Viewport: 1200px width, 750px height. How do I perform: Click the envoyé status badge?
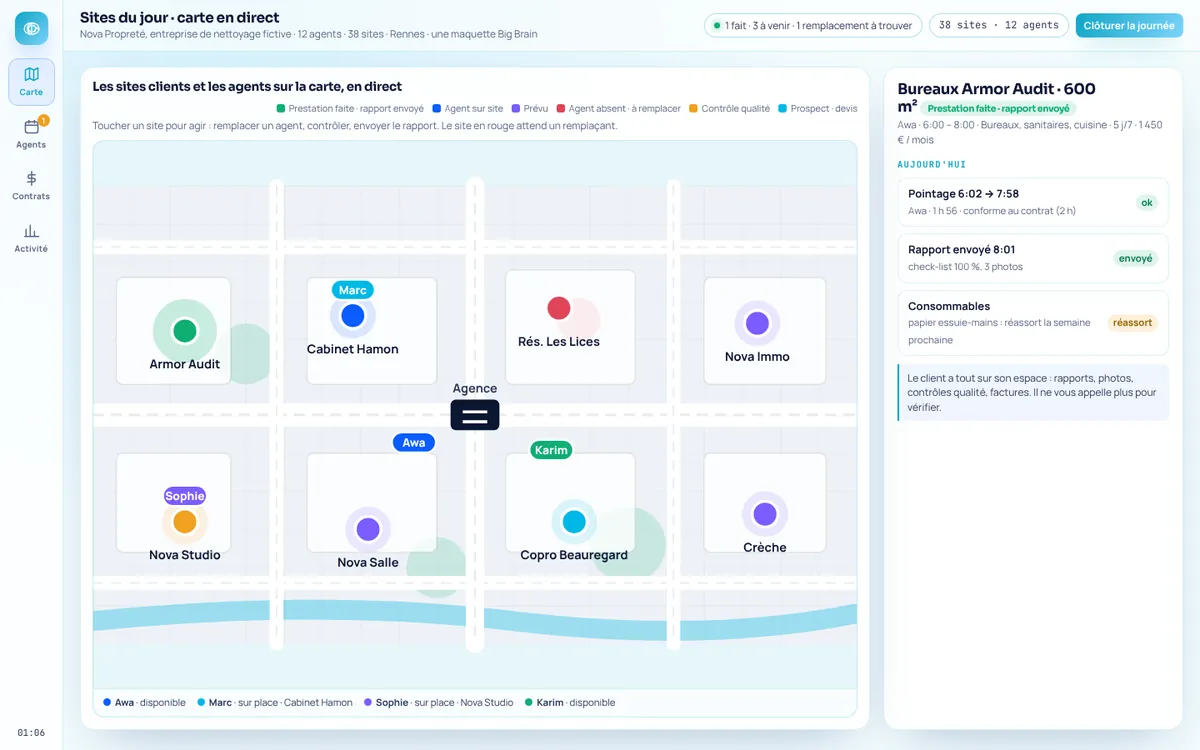point(1136,258)
